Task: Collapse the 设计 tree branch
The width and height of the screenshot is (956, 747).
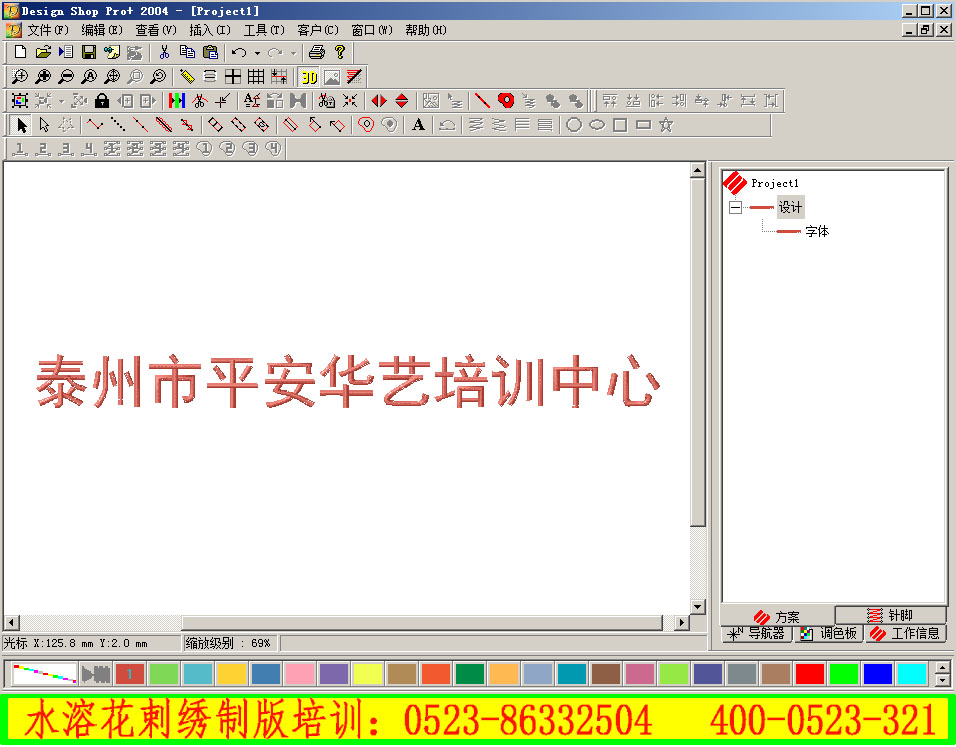Action: pyautogui.click(x=735, y=206)
